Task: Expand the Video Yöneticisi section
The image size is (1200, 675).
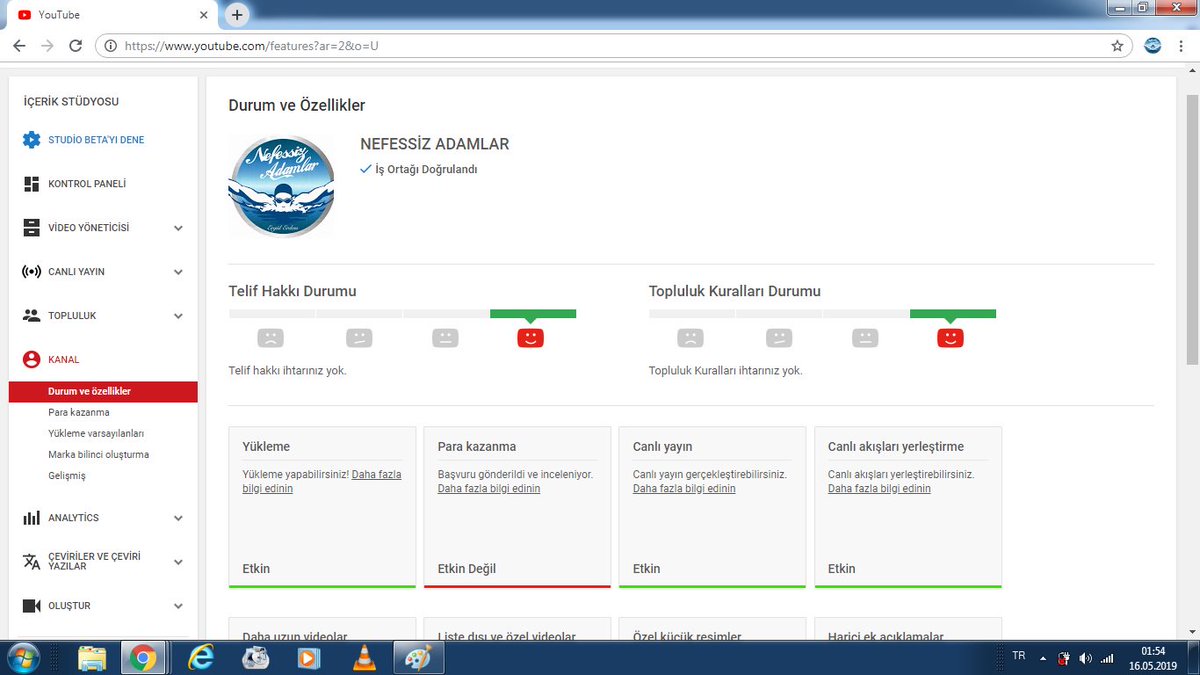Action: (178, 228)
